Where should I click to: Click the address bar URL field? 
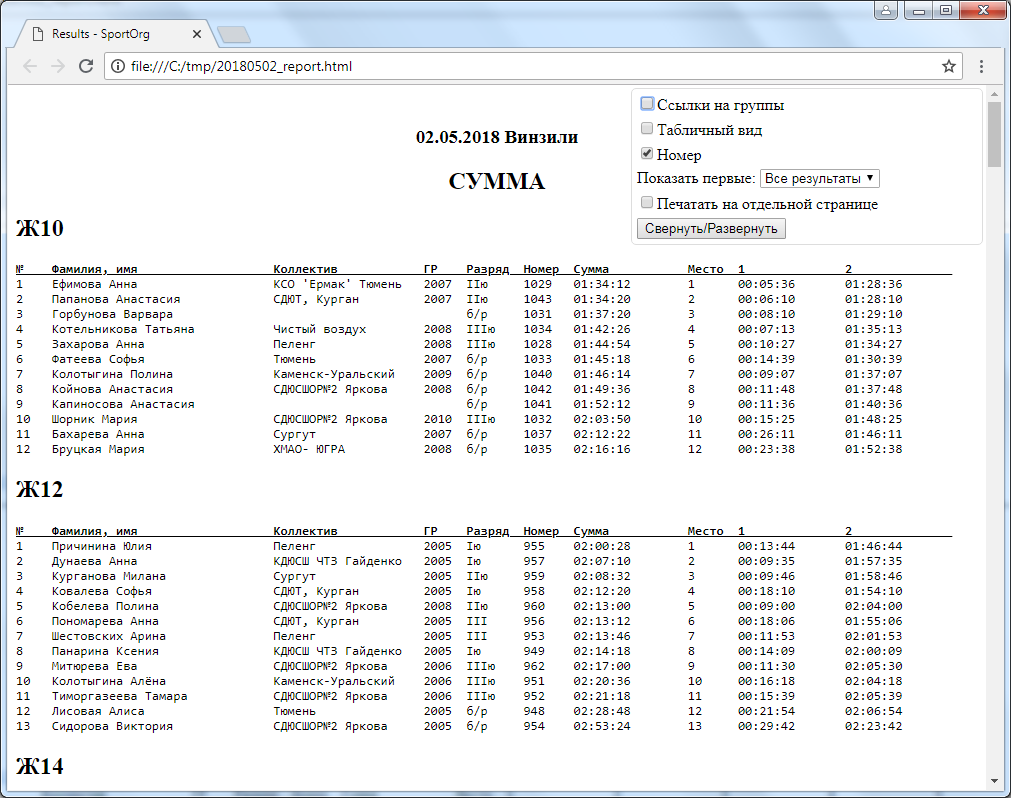(x=533, y=66)
